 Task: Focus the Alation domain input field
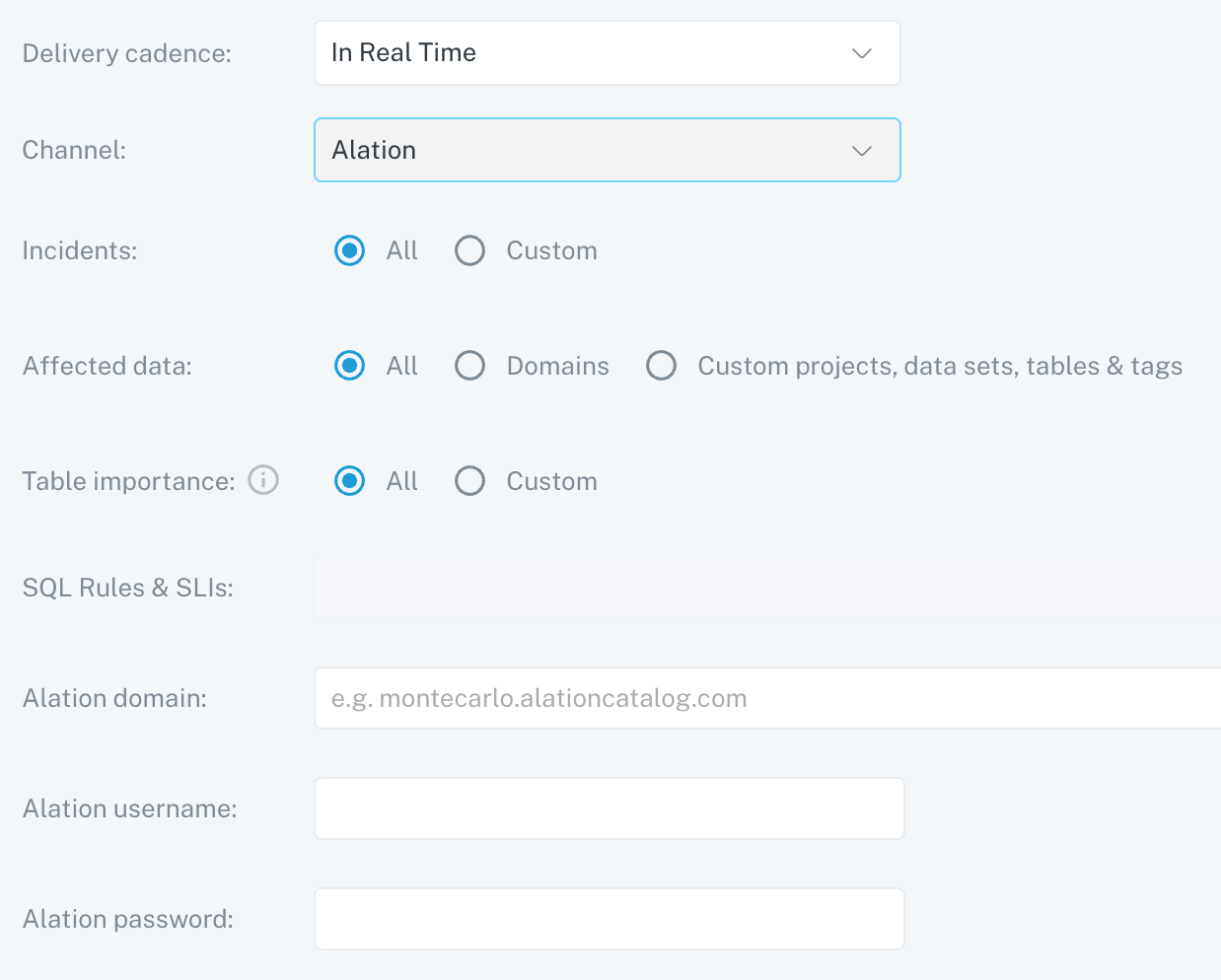pyautogui.click(x=767, y=698)
